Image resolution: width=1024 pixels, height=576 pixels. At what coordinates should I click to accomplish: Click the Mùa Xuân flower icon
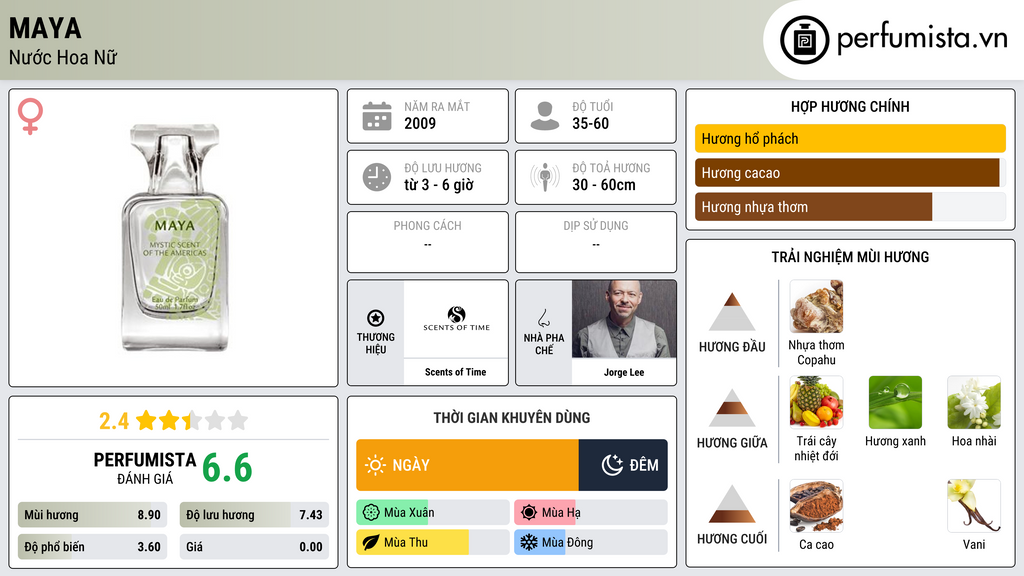[x=371, y=513]
